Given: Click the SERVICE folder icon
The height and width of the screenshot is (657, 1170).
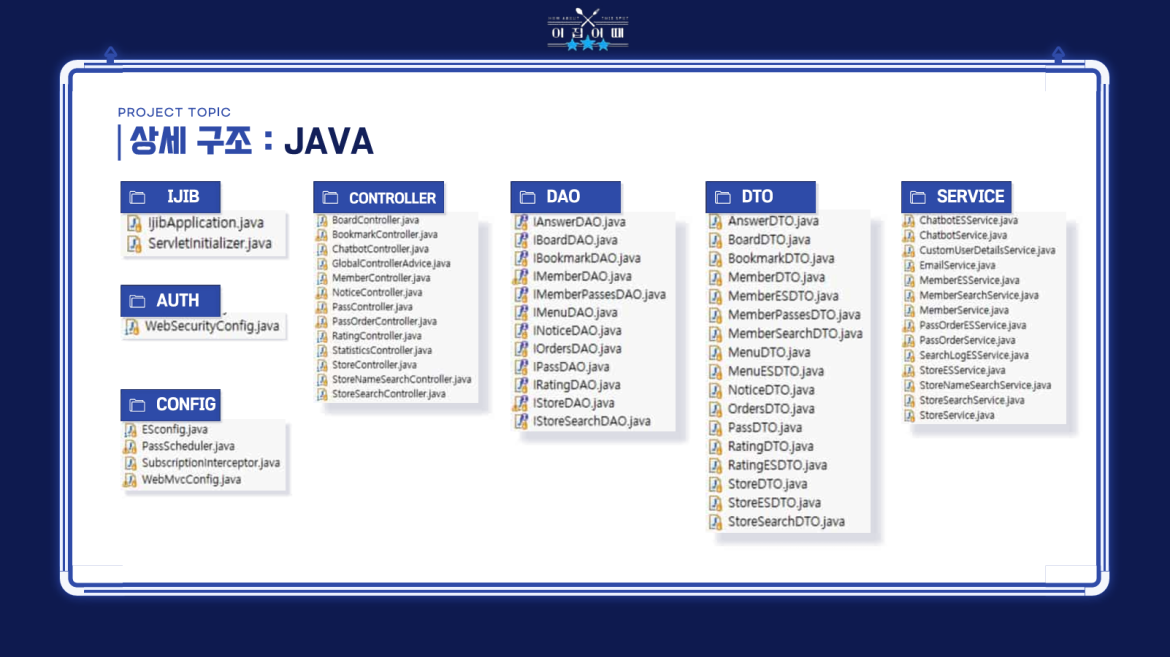Looking at the screenshot, I should pos(918,197).
